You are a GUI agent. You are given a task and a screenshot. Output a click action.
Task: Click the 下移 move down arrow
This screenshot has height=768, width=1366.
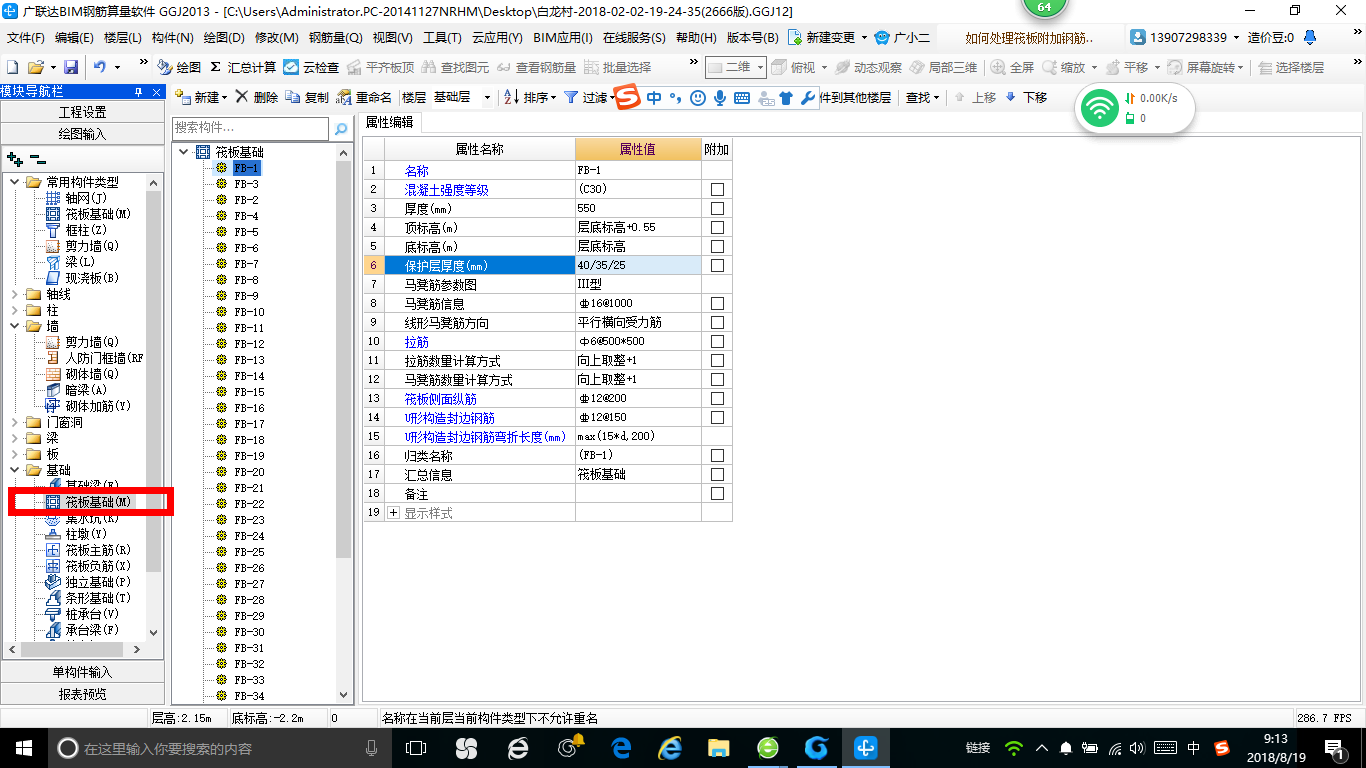coord(1026,97)
